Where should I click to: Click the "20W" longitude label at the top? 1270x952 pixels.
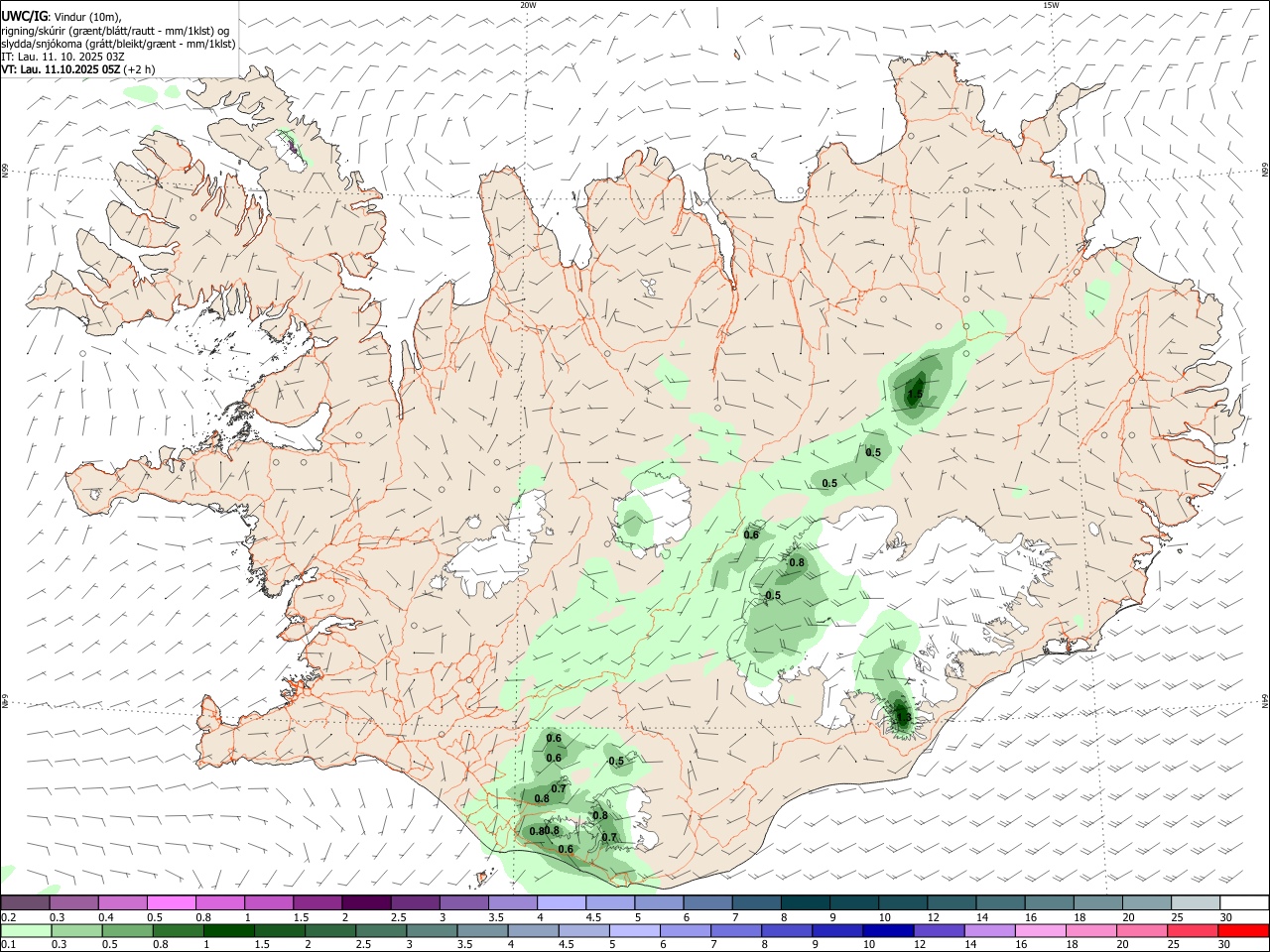[x=529, y=5]
